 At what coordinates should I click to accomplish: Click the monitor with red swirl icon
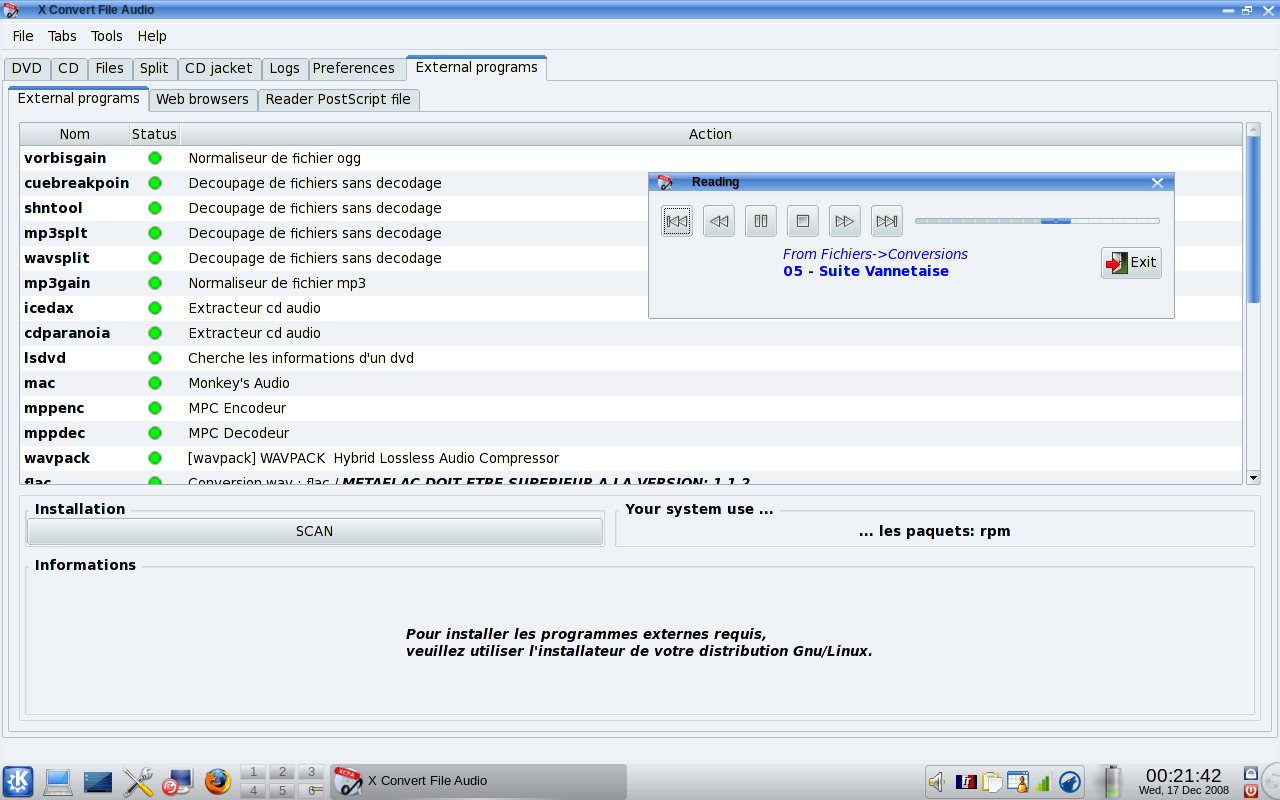click(x=177, y=782)
